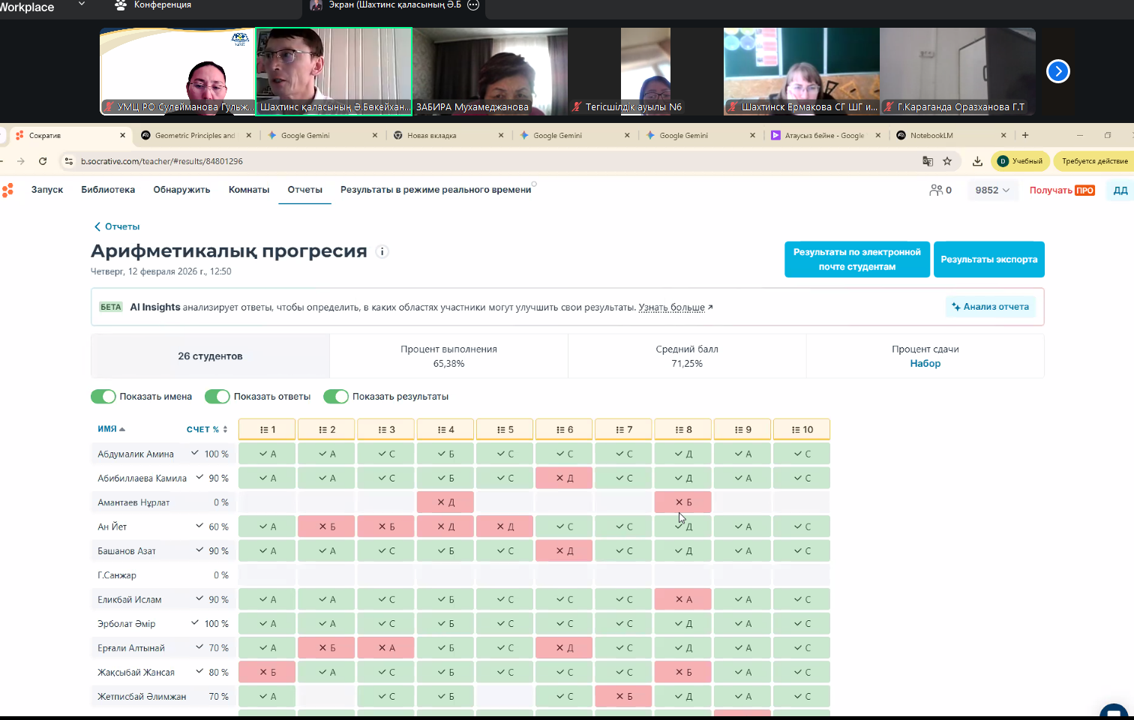Click the Socrative logo icon
Viewport: 1134px width, 720px height.
point(8,190)
